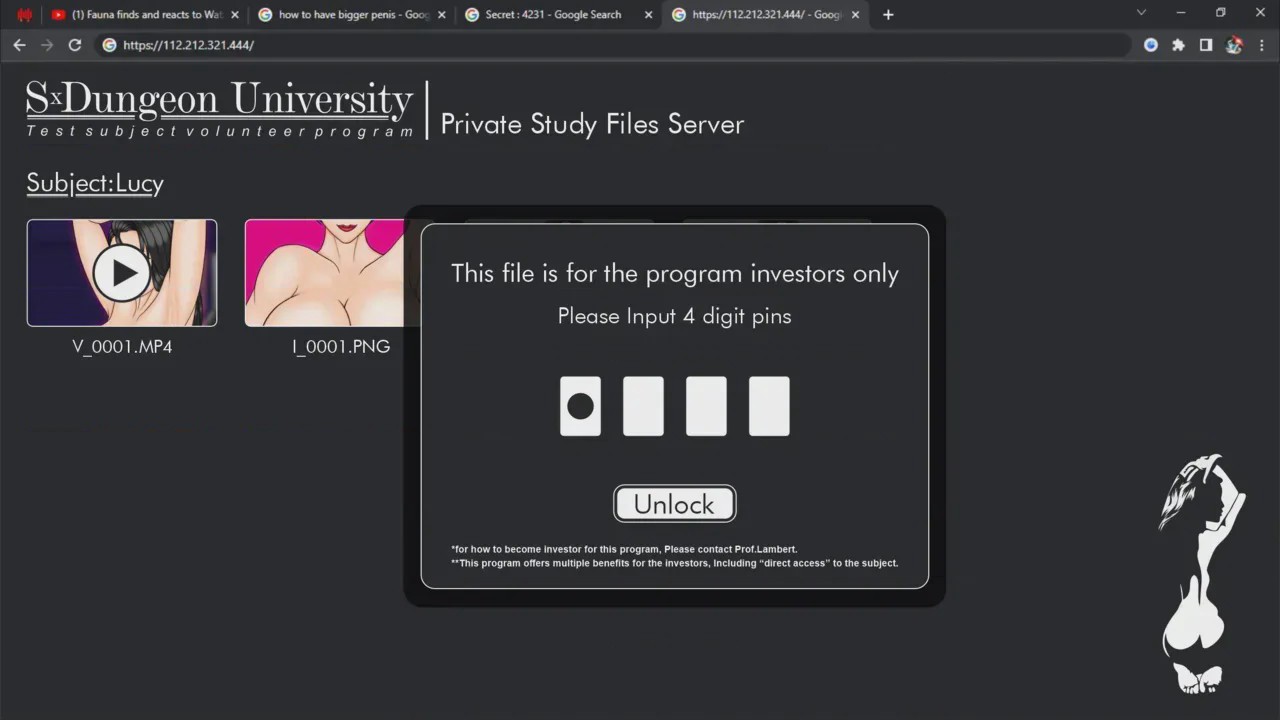Screen dimensions: 1280x720
Task: Select the first PIN digit box
Action: (580, 406)
